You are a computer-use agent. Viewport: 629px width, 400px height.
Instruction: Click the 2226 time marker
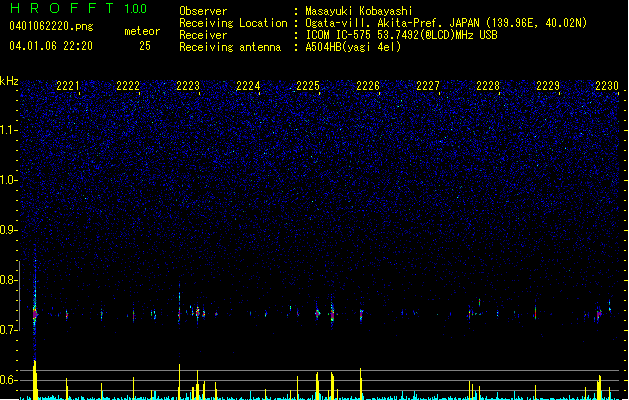[368, 85]
